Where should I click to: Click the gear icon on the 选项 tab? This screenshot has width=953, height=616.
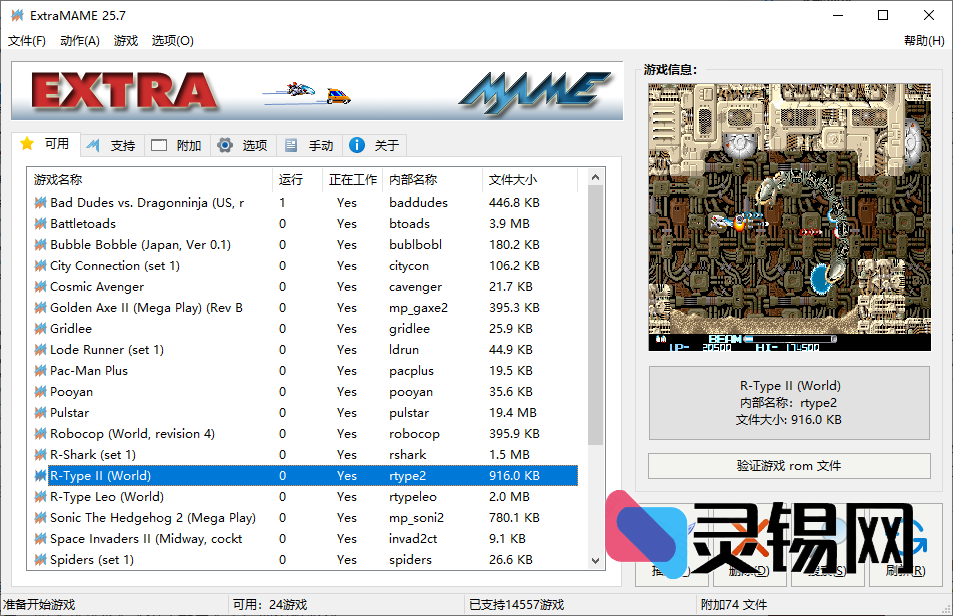[x=226, y=145]
